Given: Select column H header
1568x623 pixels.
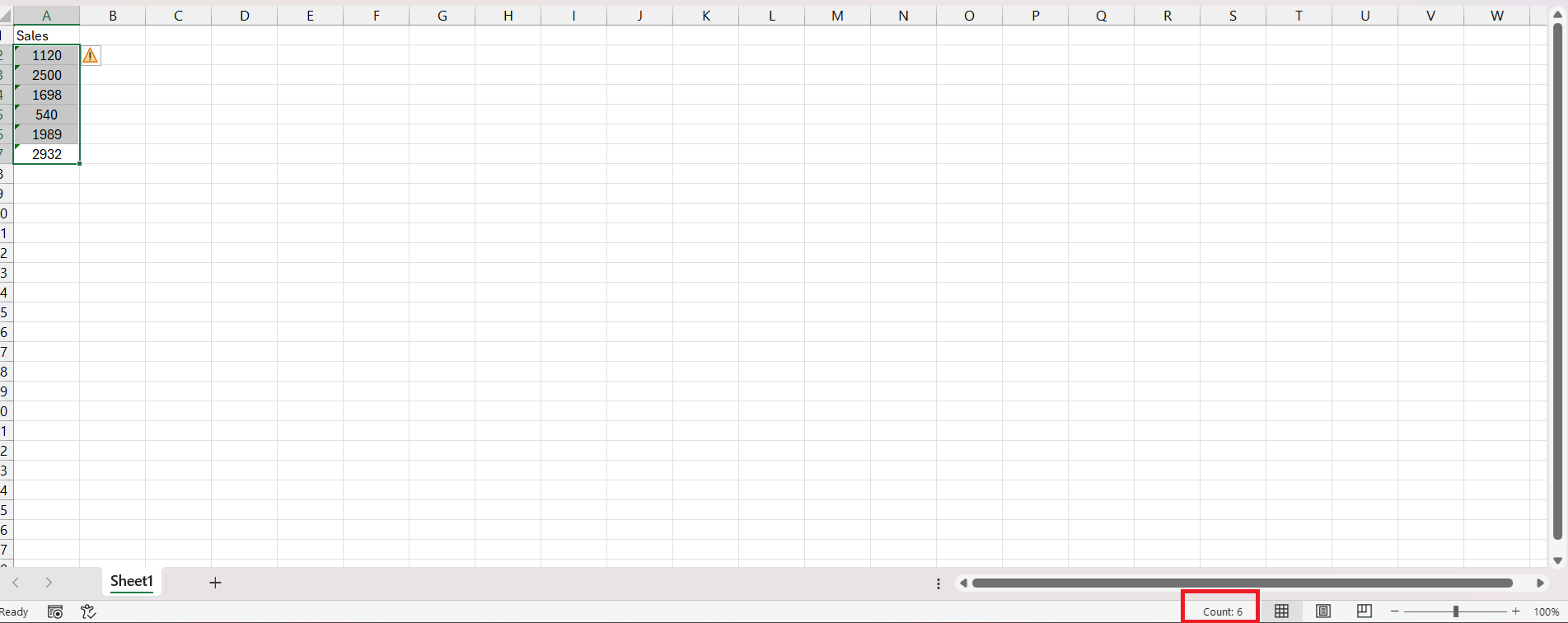Looking at the screenshot, I should (508, 16).
